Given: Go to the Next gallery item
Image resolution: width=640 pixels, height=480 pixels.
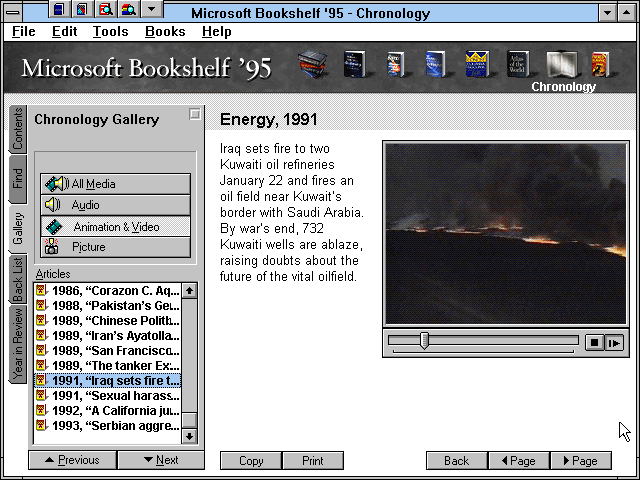Looking at the screenshot, I should (x=161, y=460).
